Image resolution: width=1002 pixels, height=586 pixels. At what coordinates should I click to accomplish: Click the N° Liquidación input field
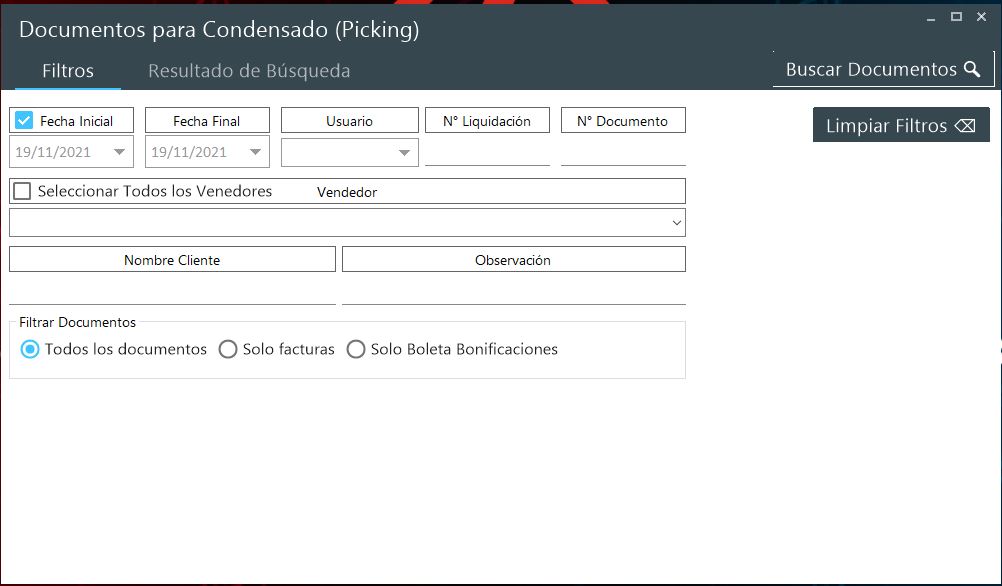[487, 153]
